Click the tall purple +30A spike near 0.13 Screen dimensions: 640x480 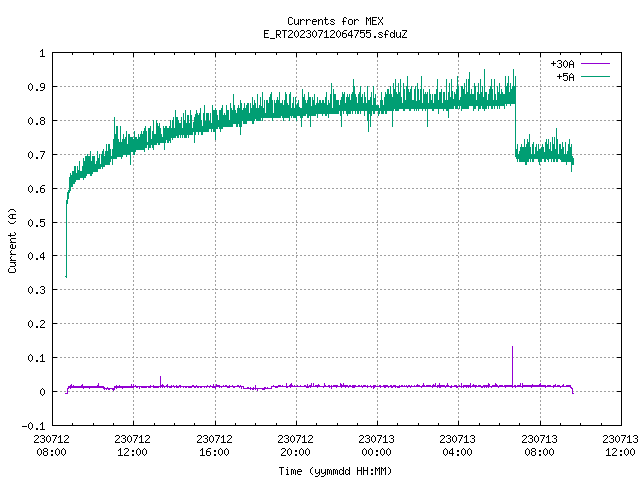point(512,366)
